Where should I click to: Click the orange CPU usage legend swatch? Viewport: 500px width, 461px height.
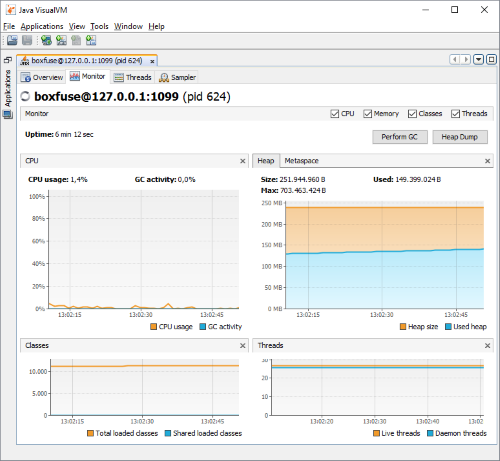pos(153,326)
